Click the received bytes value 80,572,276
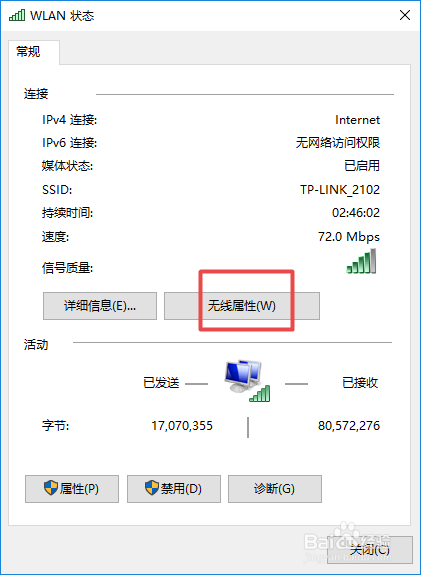Image resolution: width=421 pixels, height=575 pixels. pos(349,426)
